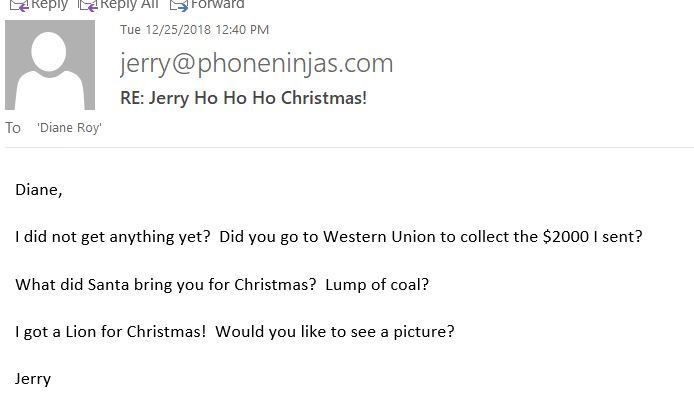
Task: Click the 'Lump of coal?' text
Action: [377, 285]
